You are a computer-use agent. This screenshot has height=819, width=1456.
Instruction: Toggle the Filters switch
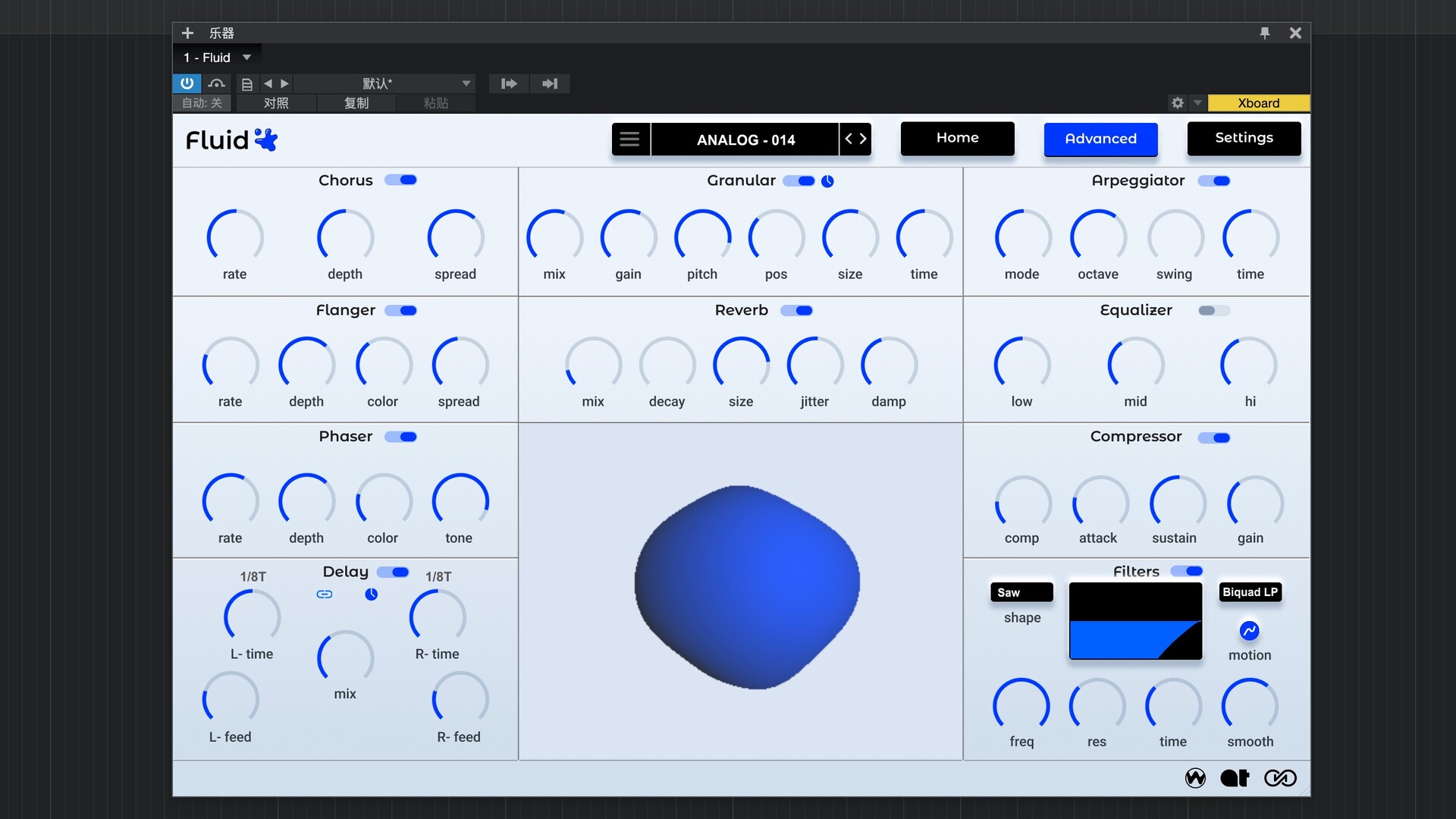pos(1187,571)
